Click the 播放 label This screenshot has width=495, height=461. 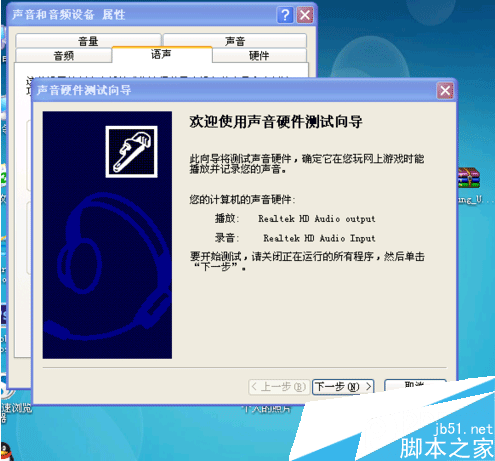point(227,219)
